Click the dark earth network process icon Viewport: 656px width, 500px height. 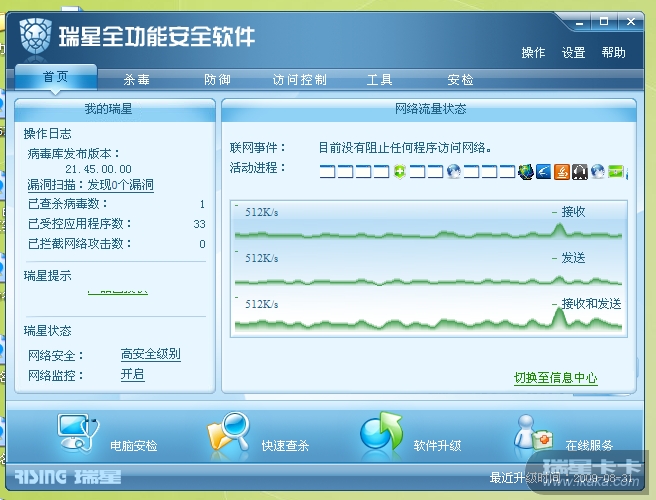525,172
